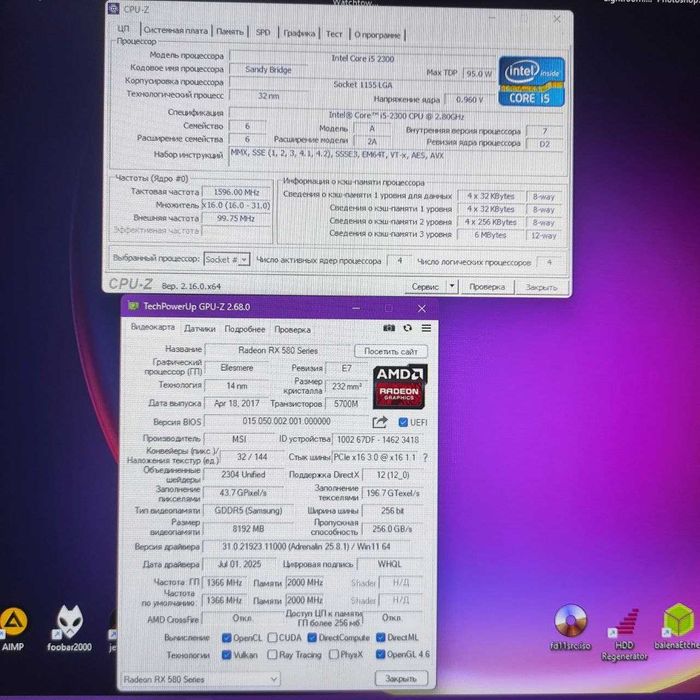Switch to the Видеокарта tab in GPU-Z
700x700 pixels.
pos(153,327)
